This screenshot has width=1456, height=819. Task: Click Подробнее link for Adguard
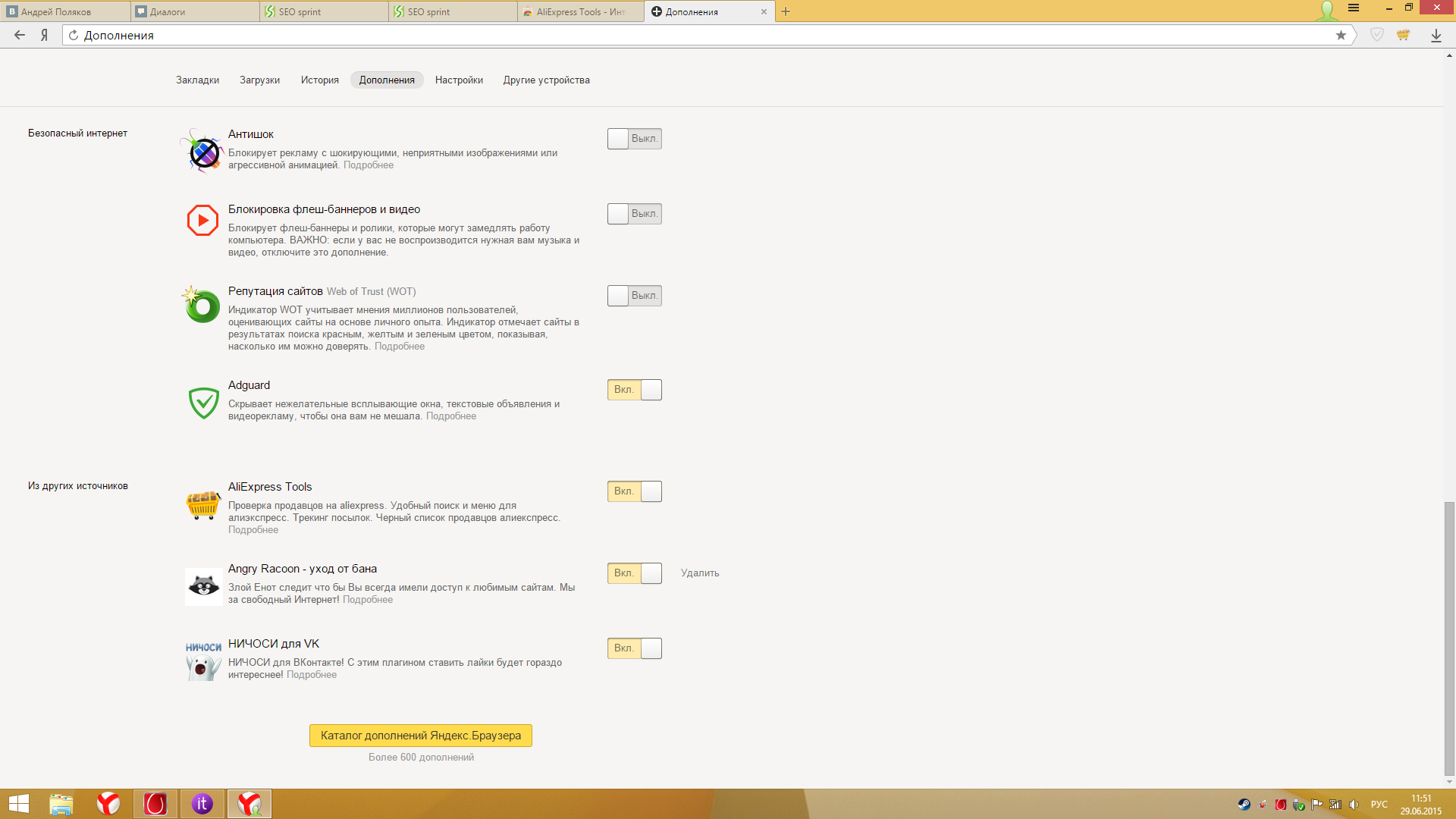450,416
